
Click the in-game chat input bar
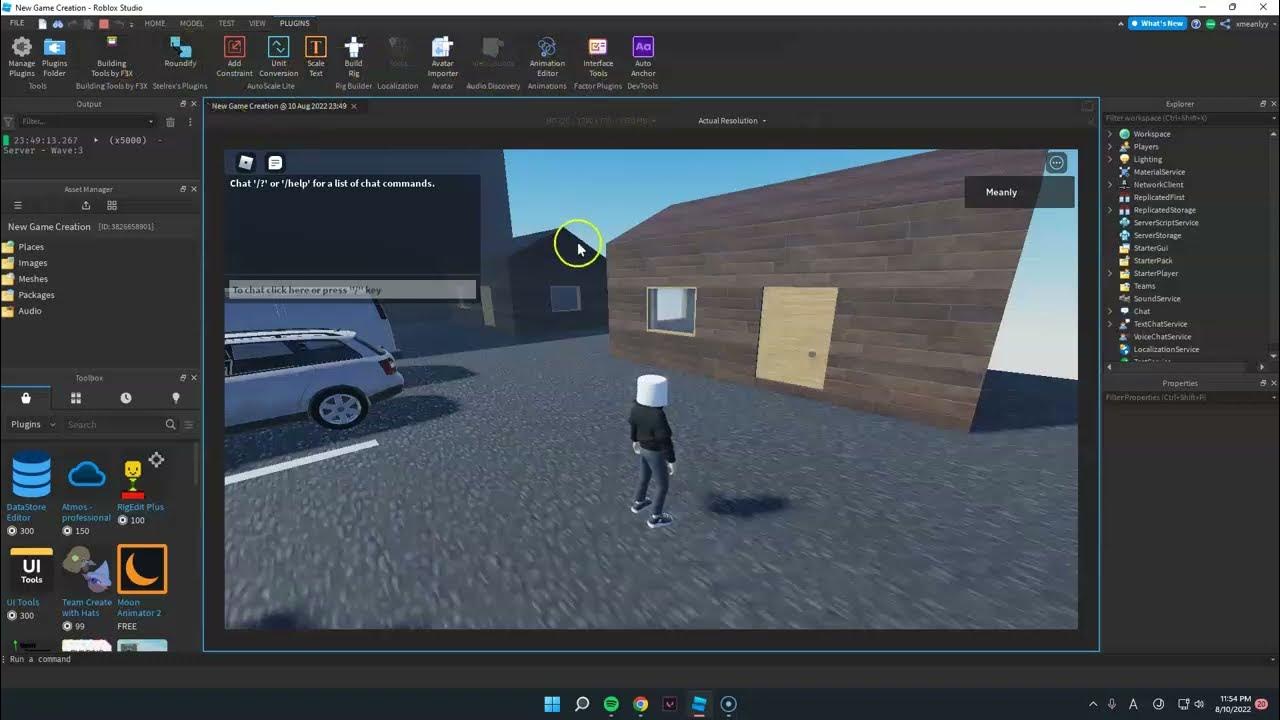coord(352,290)
